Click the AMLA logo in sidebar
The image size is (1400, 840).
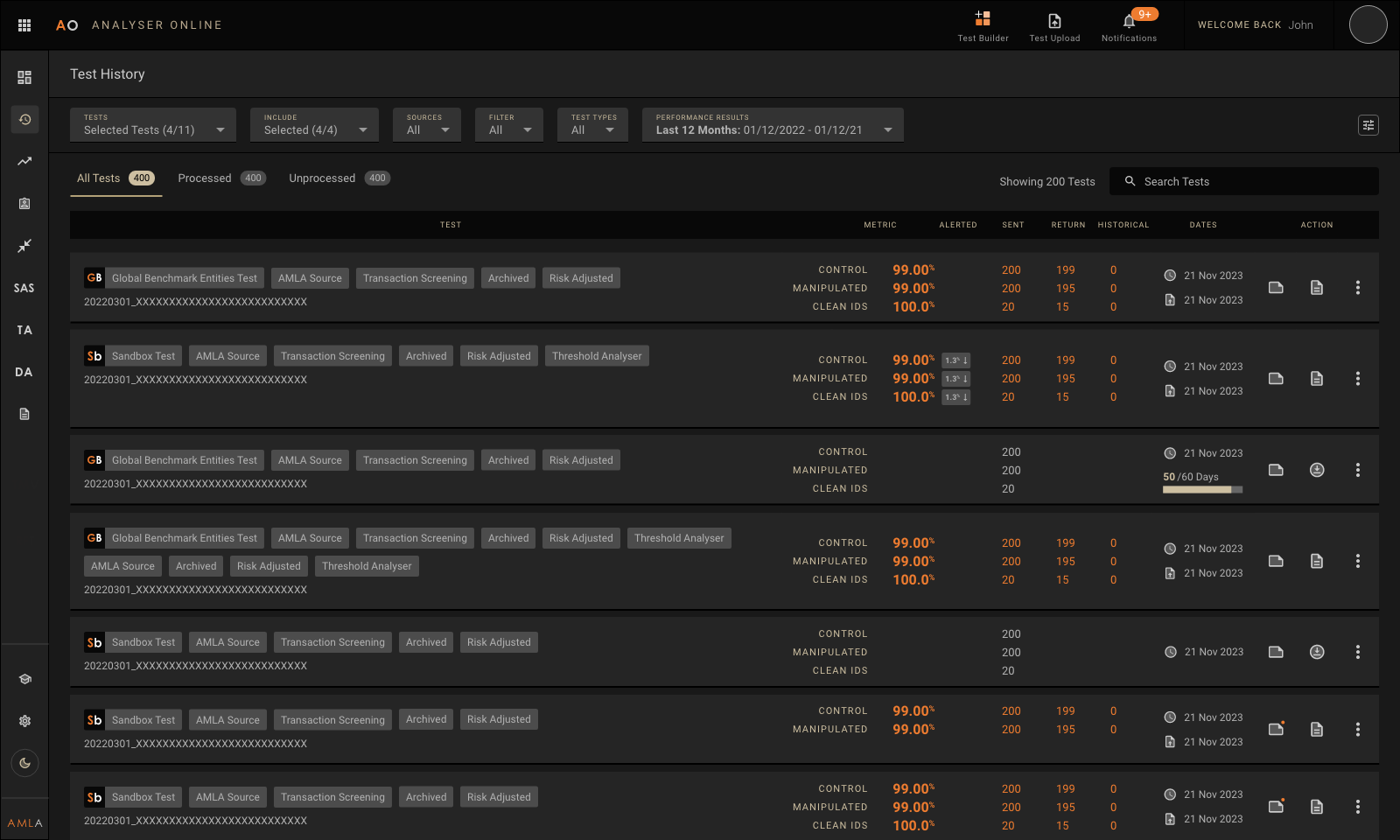(x=24, y=823)
